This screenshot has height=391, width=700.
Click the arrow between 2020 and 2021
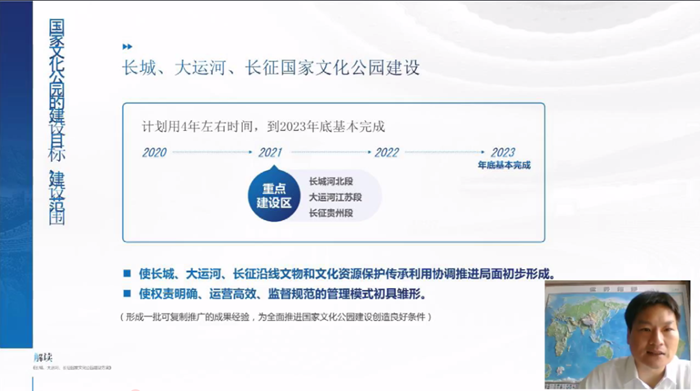pyautogui.click(x=212, y=152)
